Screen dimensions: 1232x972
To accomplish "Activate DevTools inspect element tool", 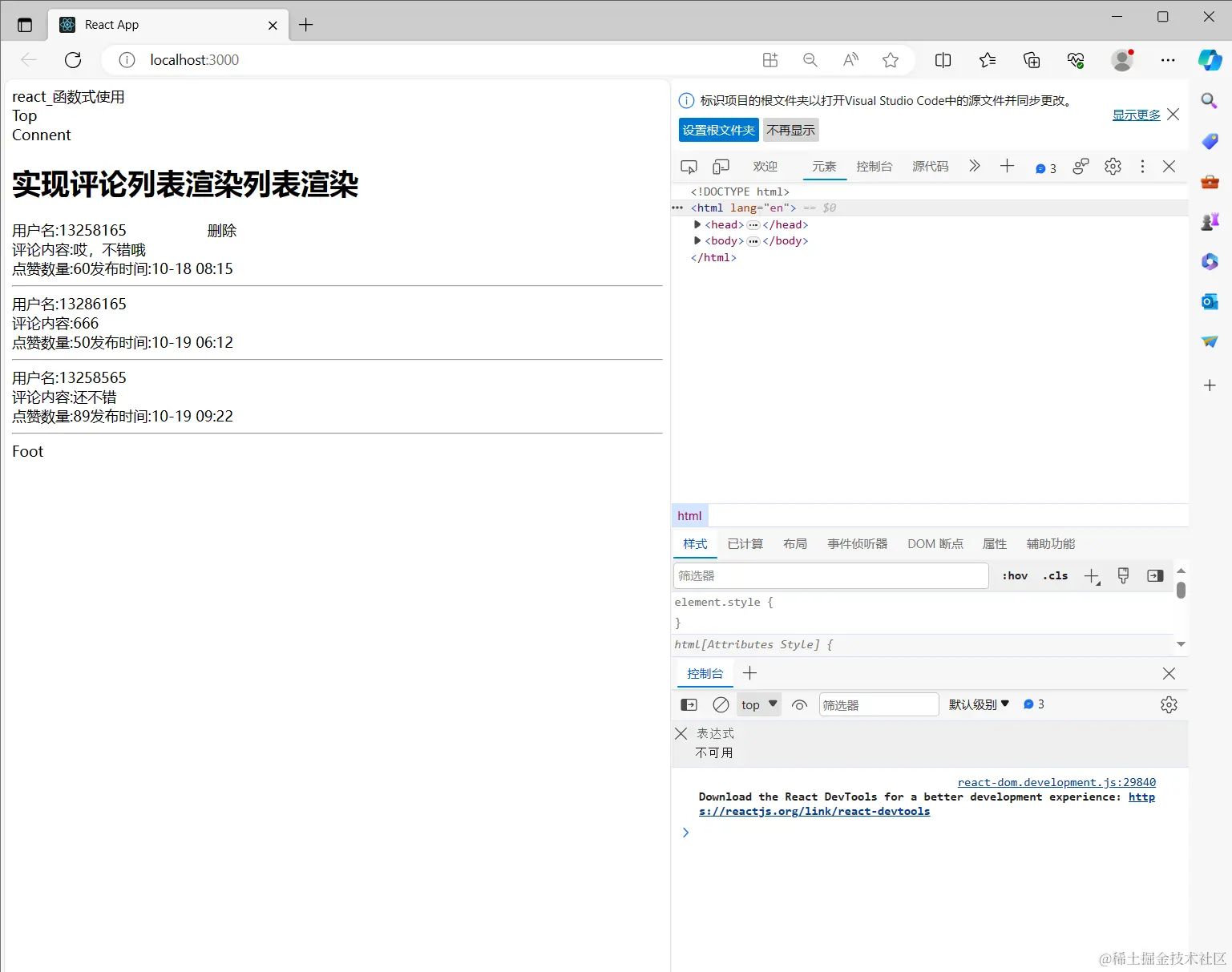I will point(689,167).
